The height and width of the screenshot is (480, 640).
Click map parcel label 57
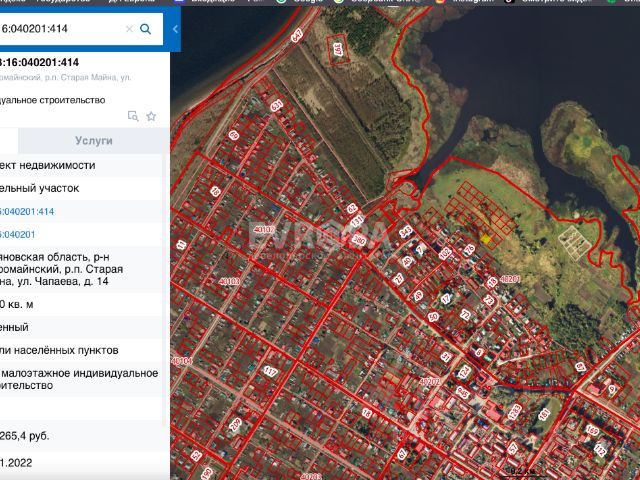coord(513,448)
